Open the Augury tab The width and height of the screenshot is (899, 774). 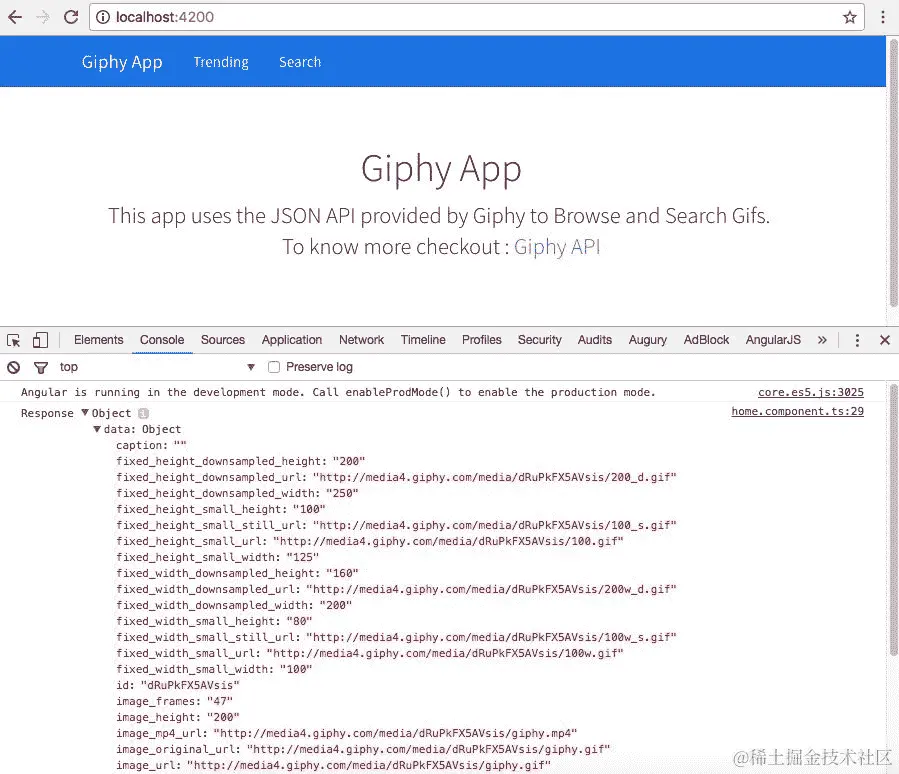click(x=648, y=340)
